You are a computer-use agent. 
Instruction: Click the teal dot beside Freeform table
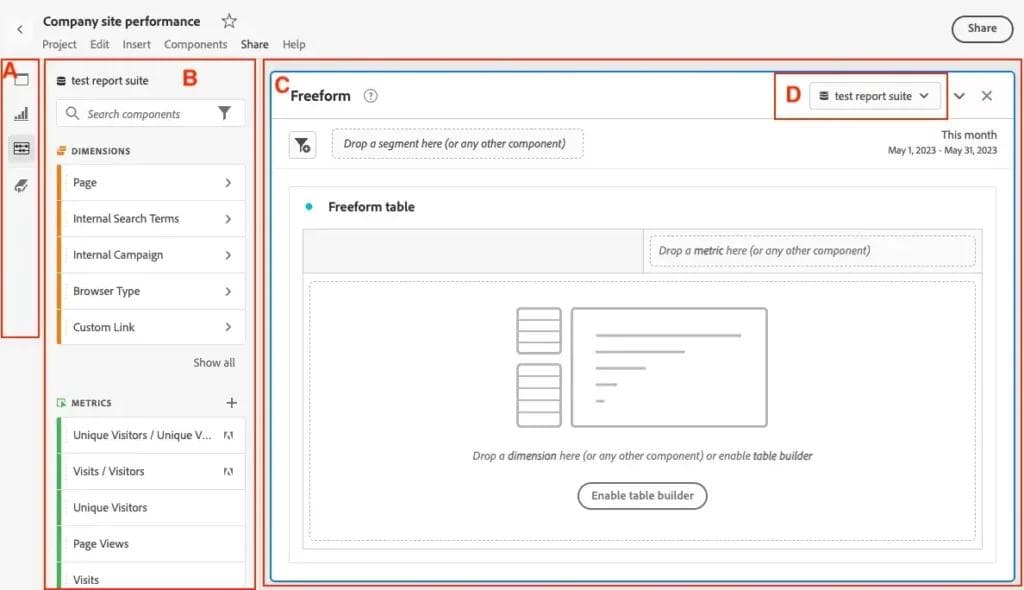tap(309, 207)
